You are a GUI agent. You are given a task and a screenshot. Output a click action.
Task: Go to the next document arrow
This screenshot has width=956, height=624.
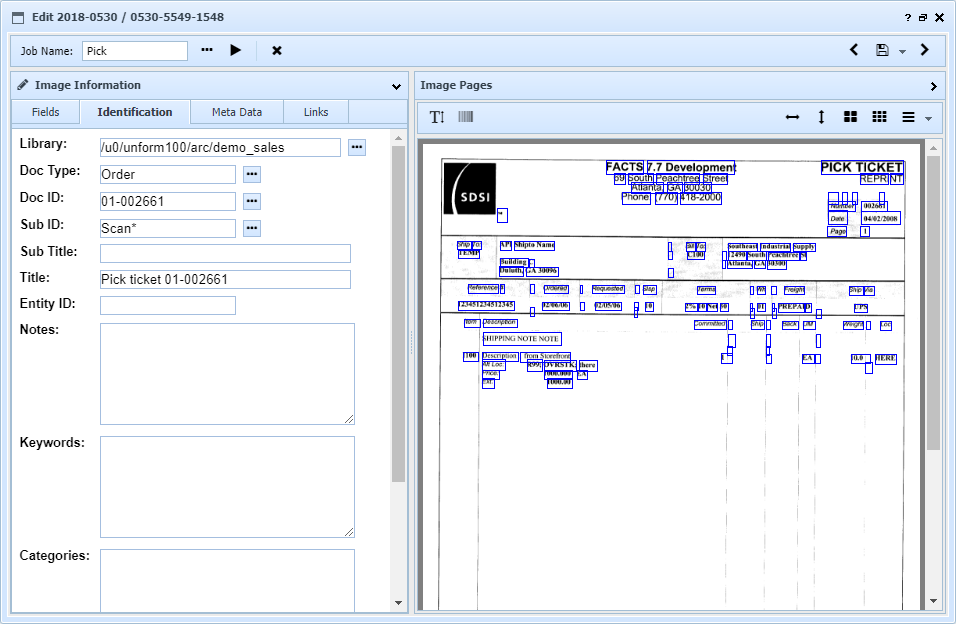coord(925,50)
